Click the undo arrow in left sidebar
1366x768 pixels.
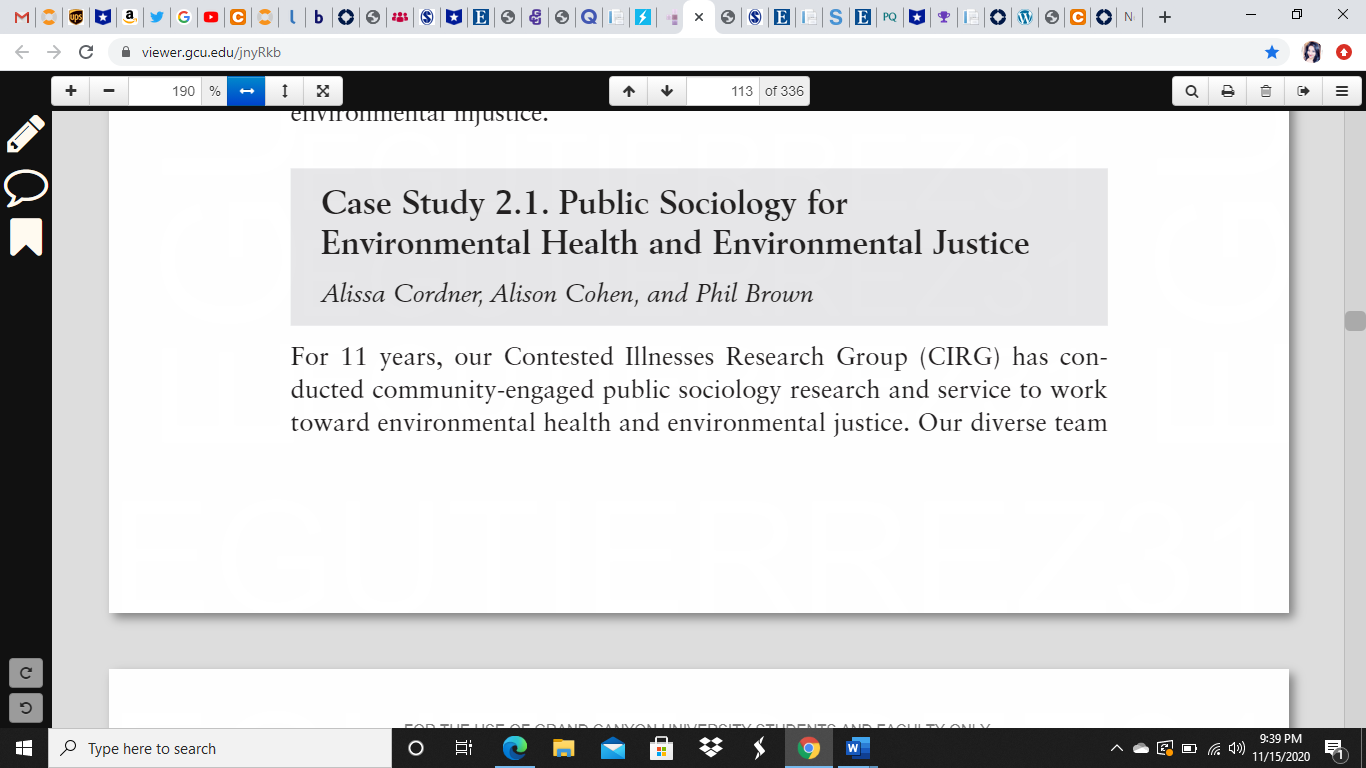click(x=26, y=707)
